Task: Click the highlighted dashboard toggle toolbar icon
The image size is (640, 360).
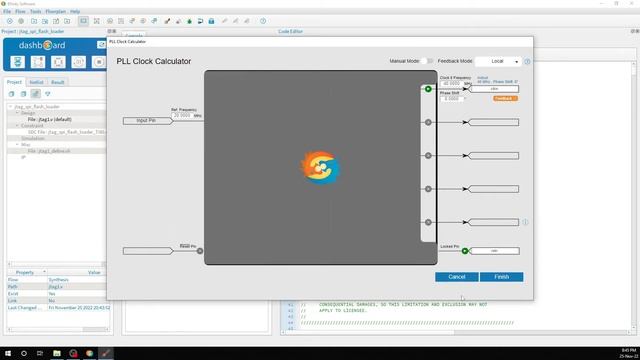Action: tap(83, 21)
